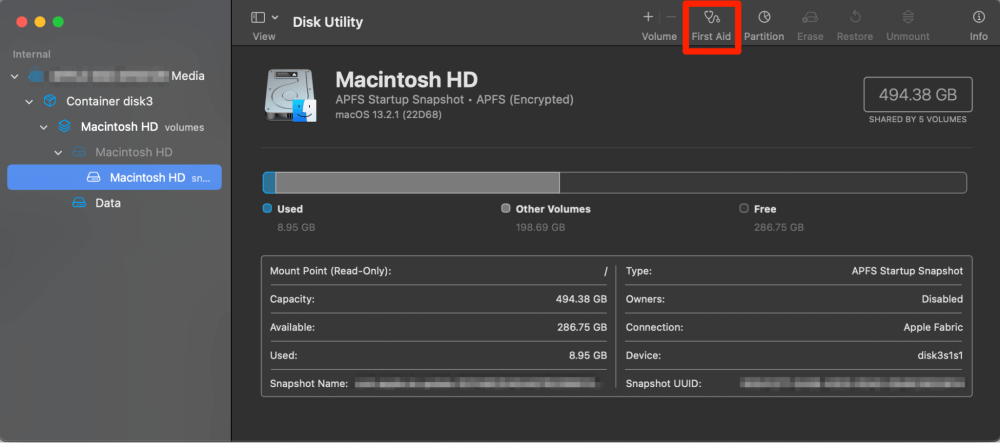
Task: Click the green zoom window button
Action: coord(58,22)
